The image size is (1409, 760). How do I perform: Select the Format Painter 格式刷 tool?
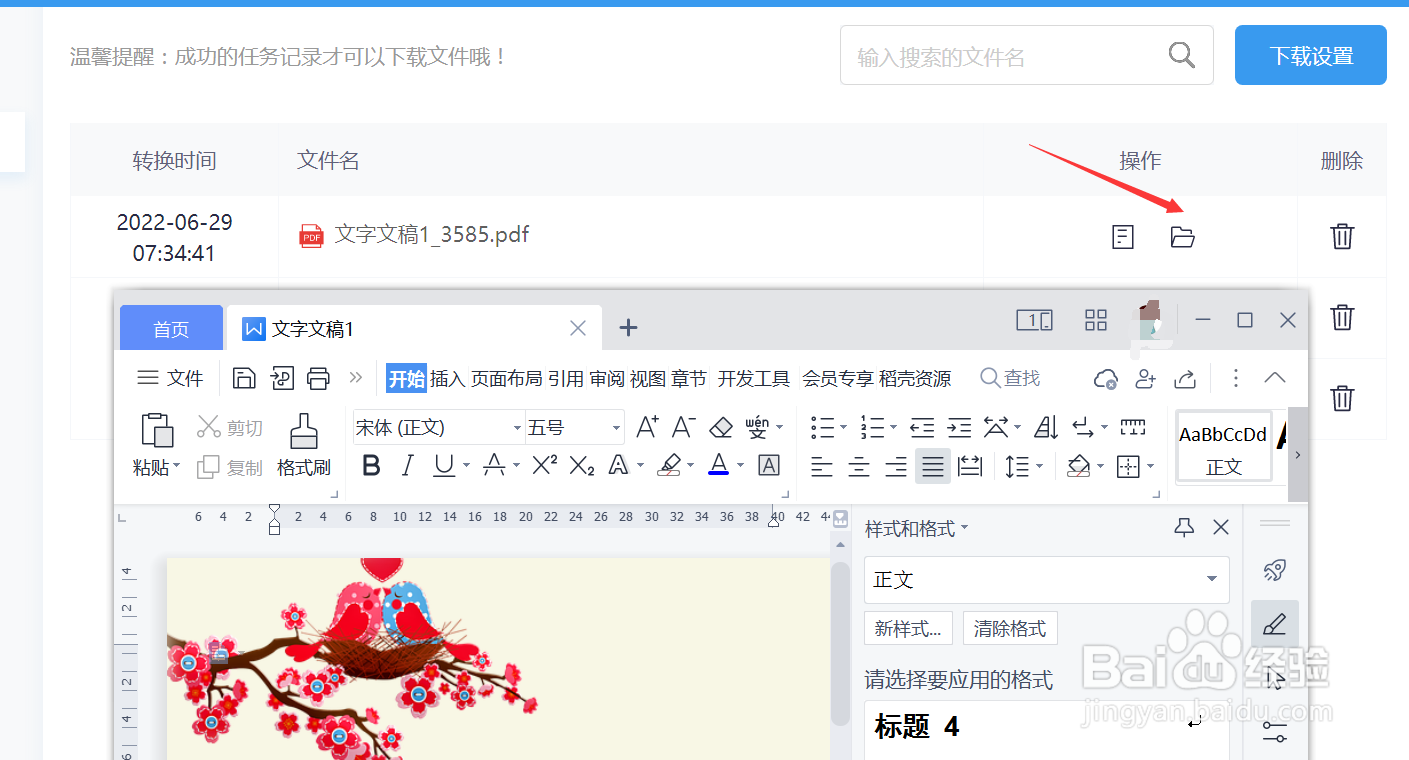click(x=303, y=445)
